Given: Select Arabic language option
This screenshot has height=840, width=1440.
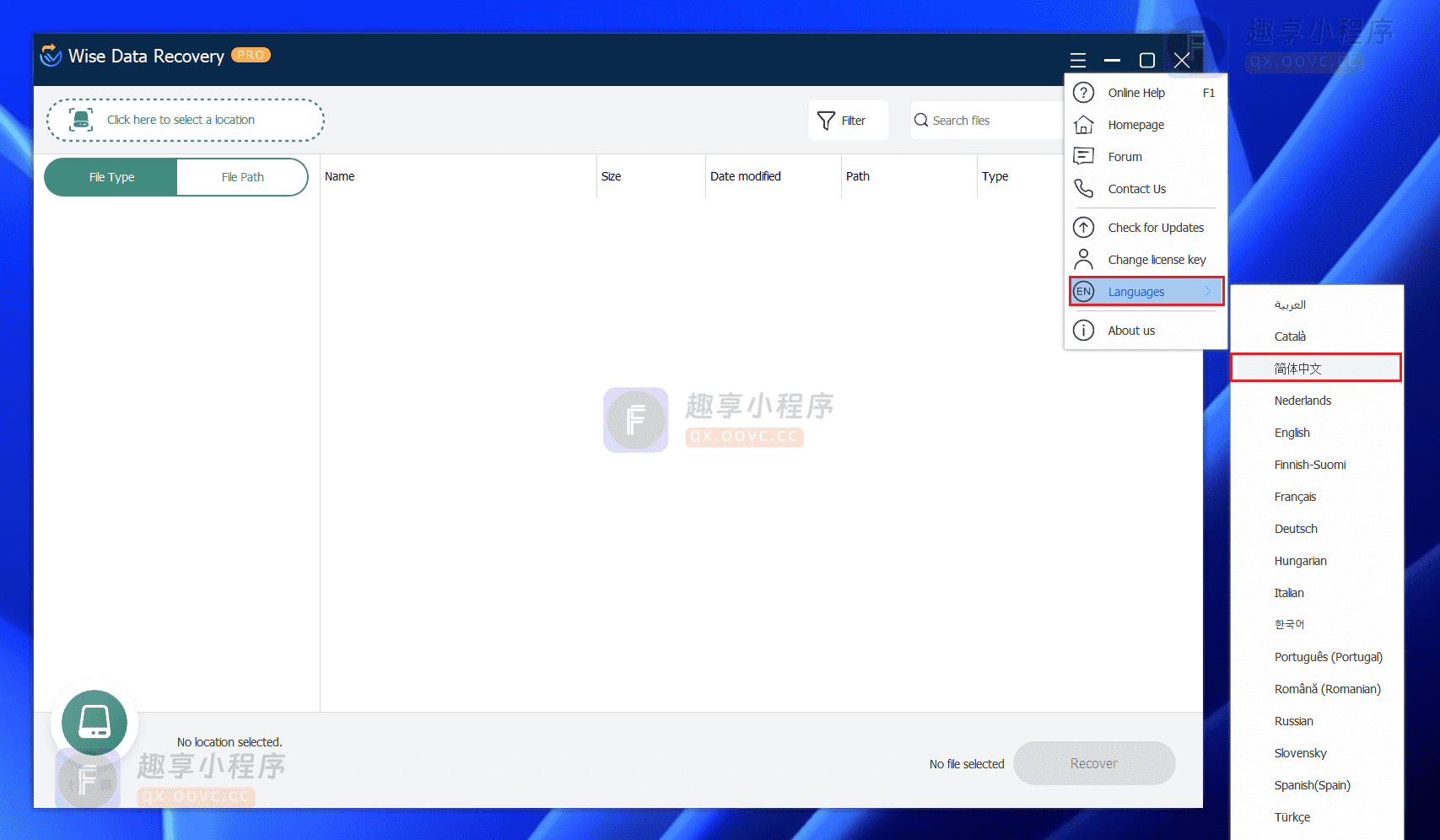Looking at the screenshot, I should tap(1317, 304).
